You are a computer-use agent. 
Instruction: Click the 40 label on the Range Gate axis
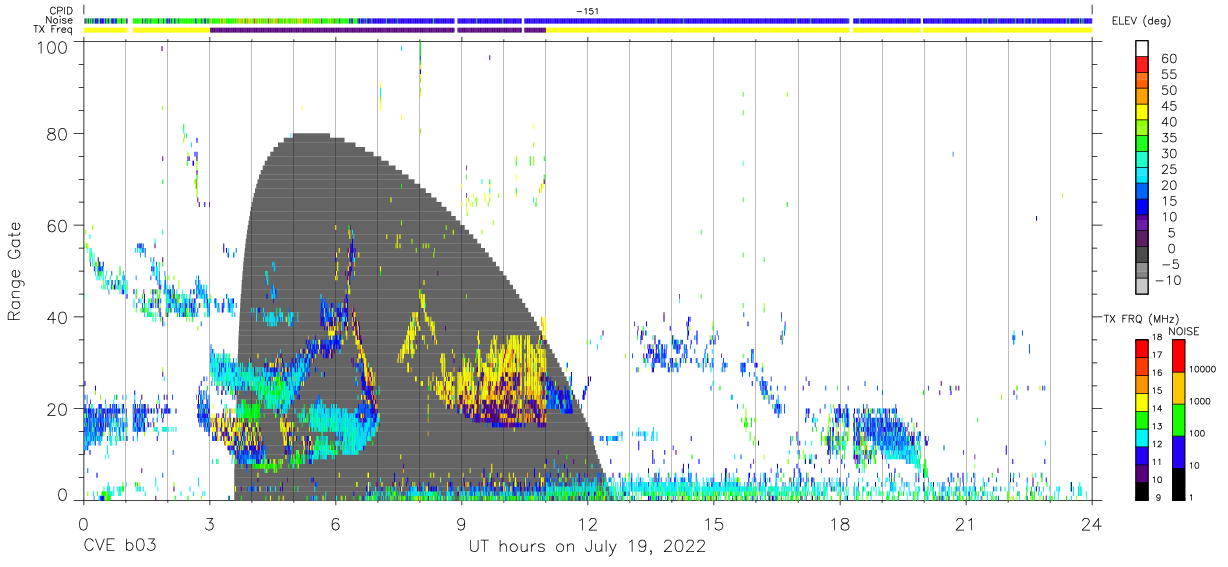tap(57, 317)
